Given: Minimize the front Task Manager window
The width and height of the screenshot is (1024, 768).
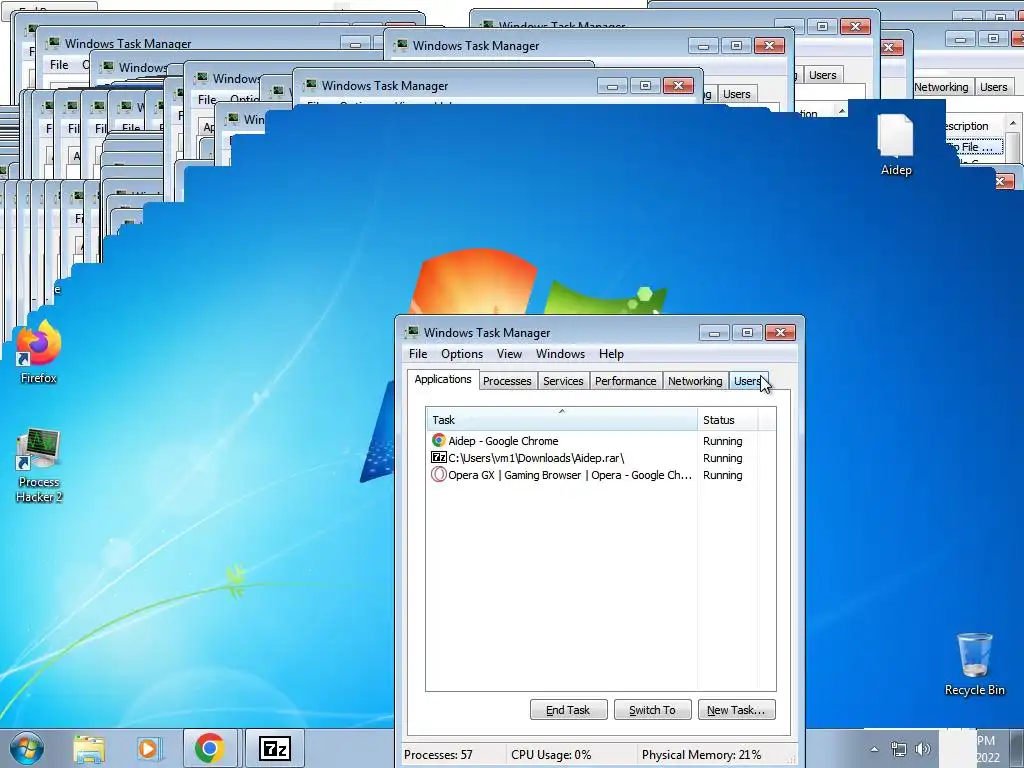Looking at the screenshot, I should pos(714,333).
